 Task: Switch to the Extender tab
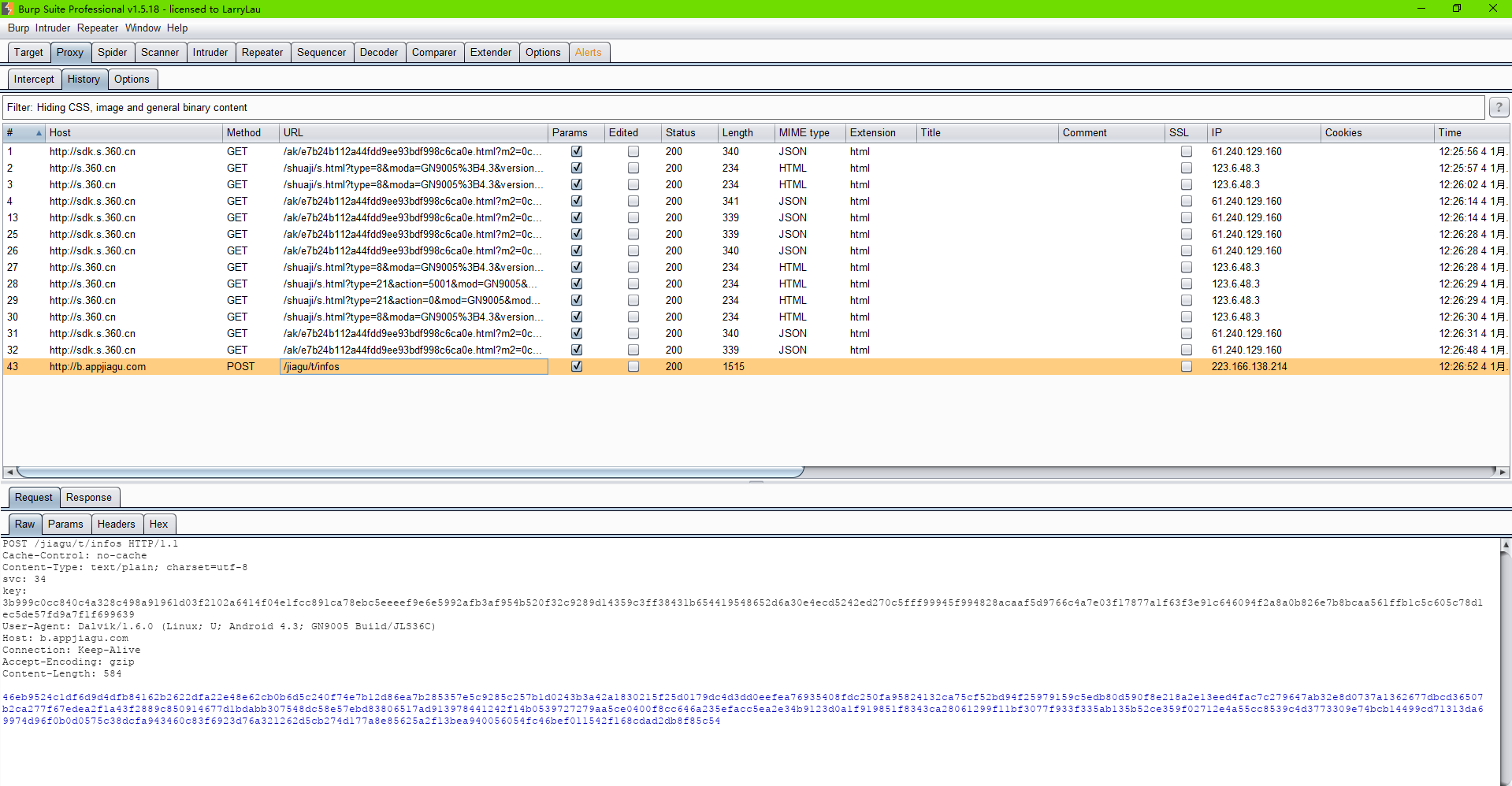click(x=491, y=52)
